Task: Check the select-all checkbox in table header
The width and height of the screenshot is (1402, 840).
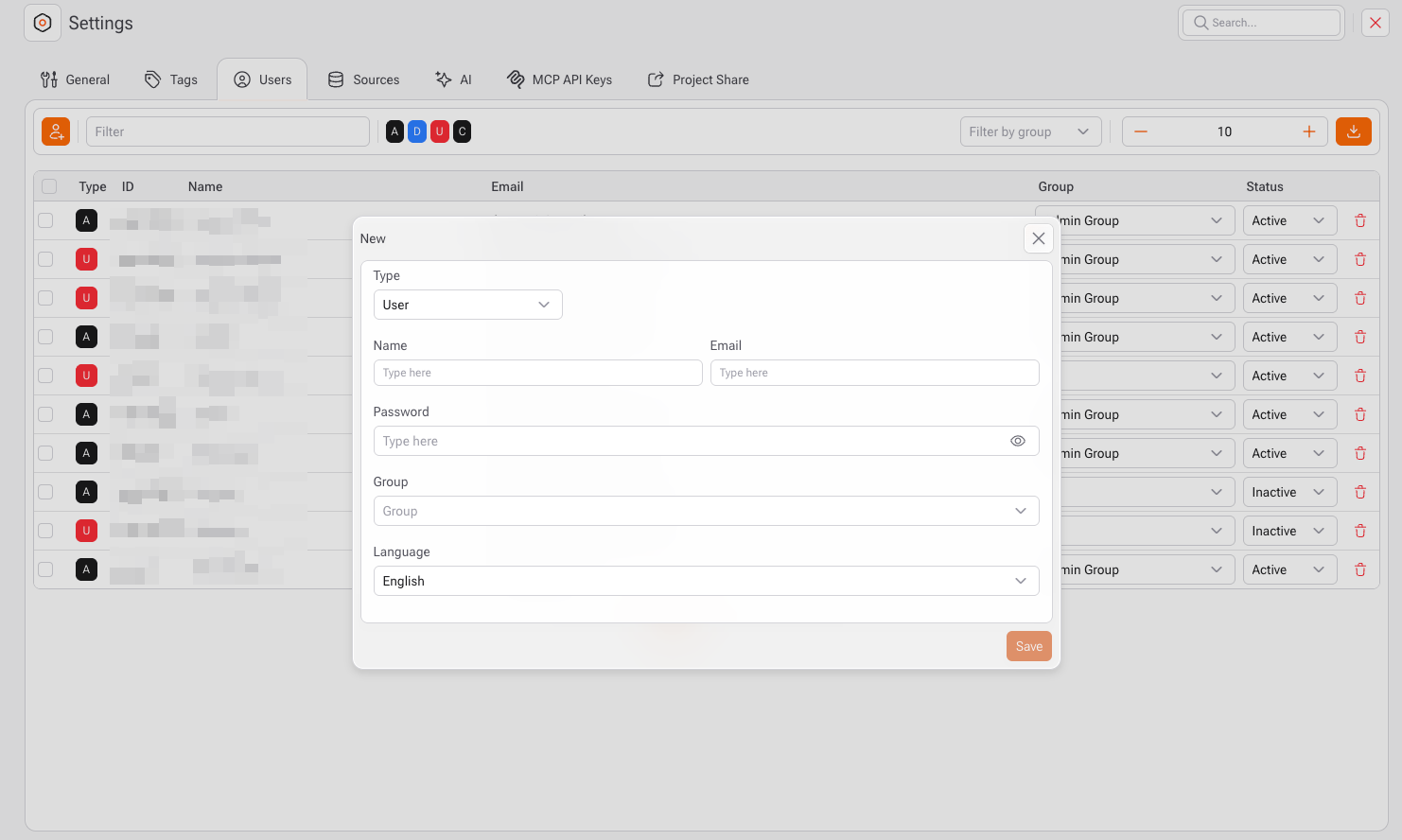Action: point(49,186)
